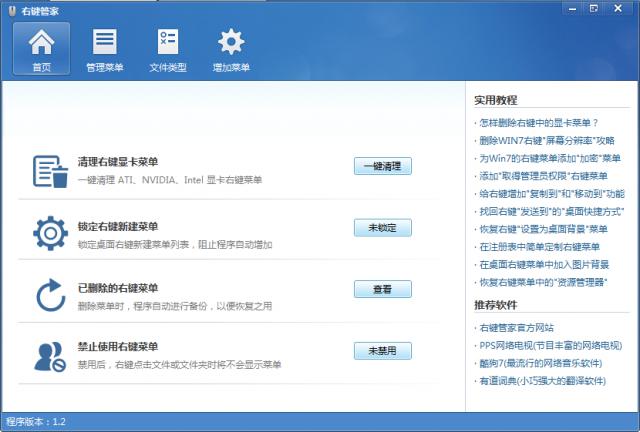Click the 禁止使用右键菜单 heading

click(x=118, y=347)
